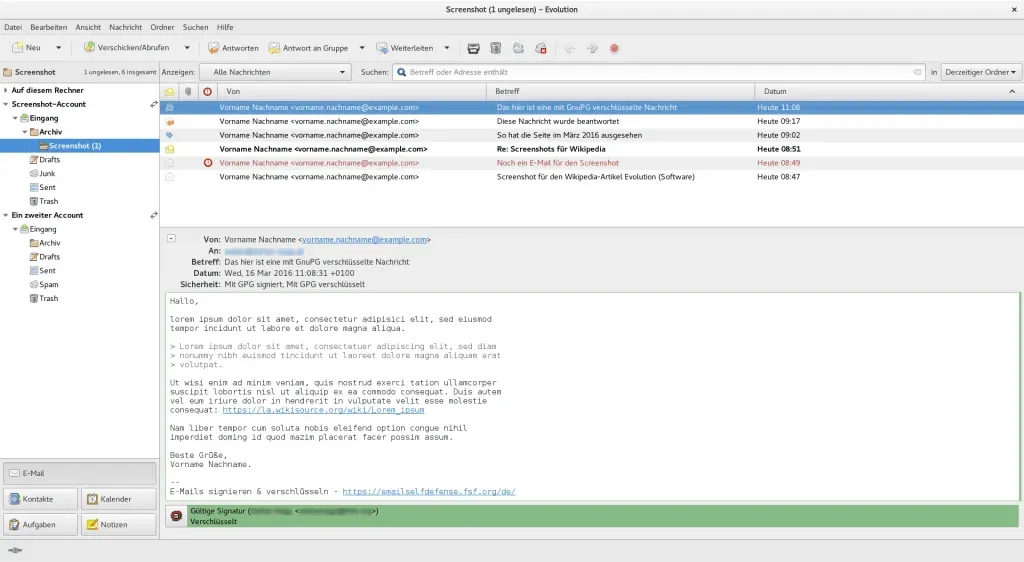Open the sender email address link

[x=364, y=240]
